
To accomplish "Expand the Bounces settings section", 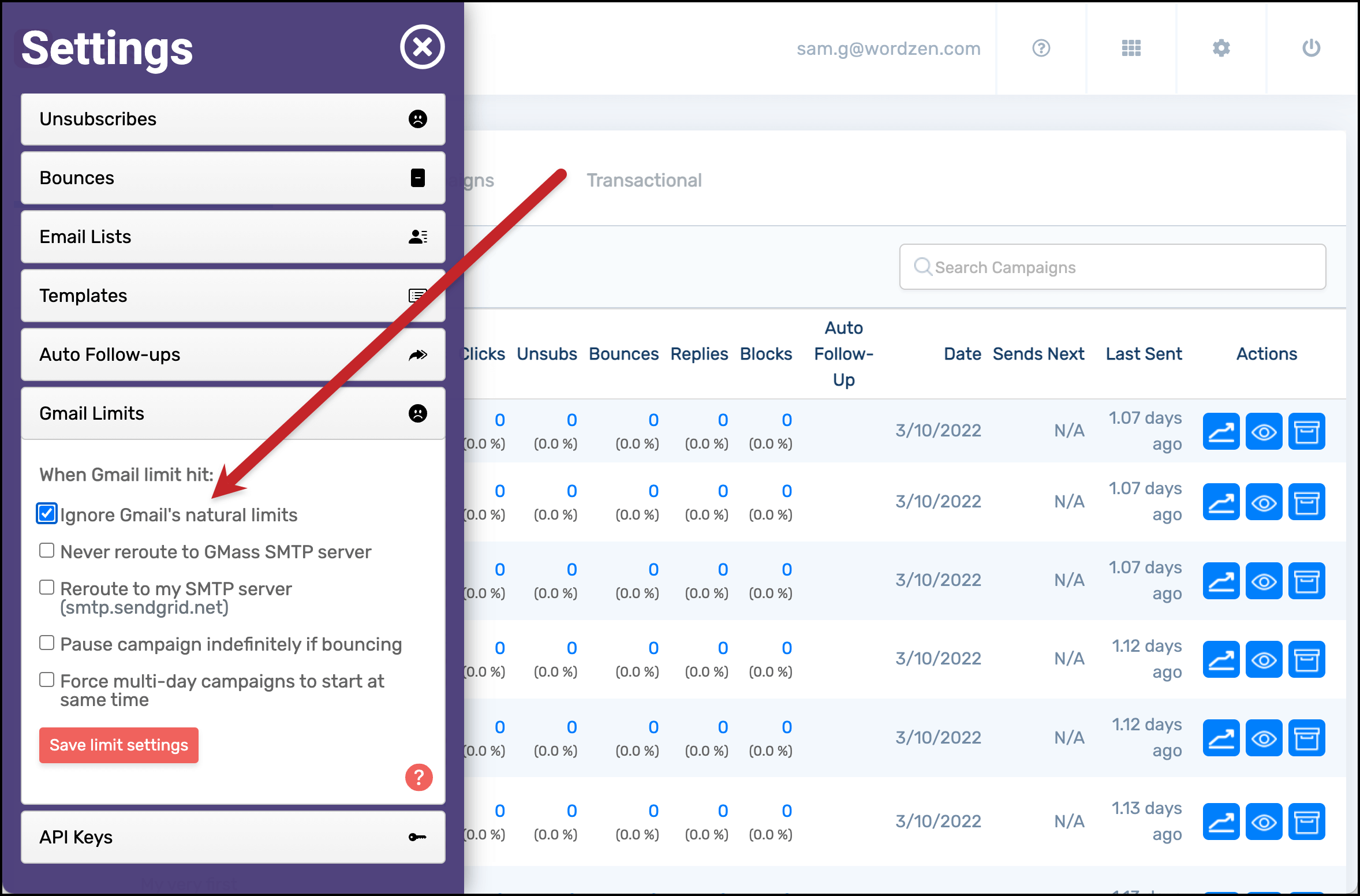I will pyautogui.click(x=233, y=178).
